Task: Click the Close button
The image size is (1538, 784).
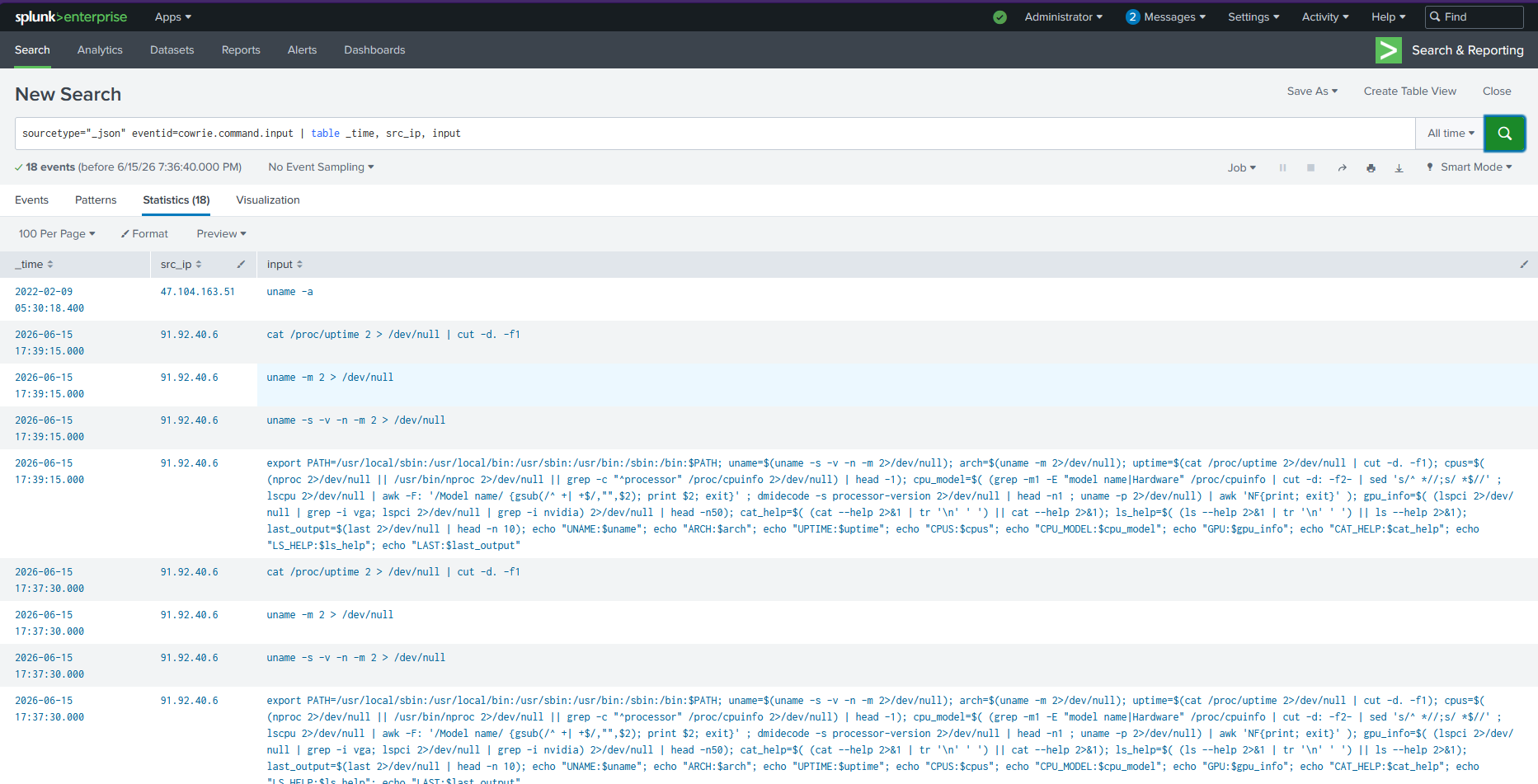Action: coord(1497,92)
